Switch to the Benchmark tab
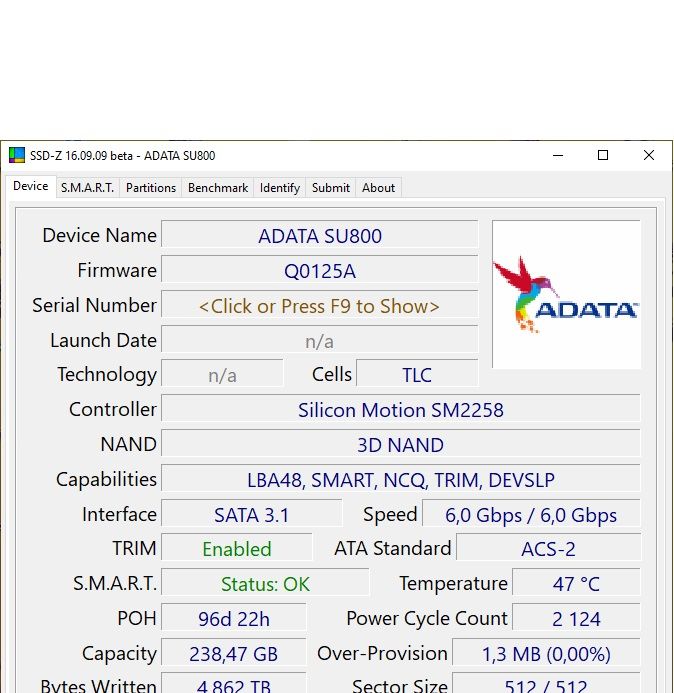674x693 pixels. 218,188
